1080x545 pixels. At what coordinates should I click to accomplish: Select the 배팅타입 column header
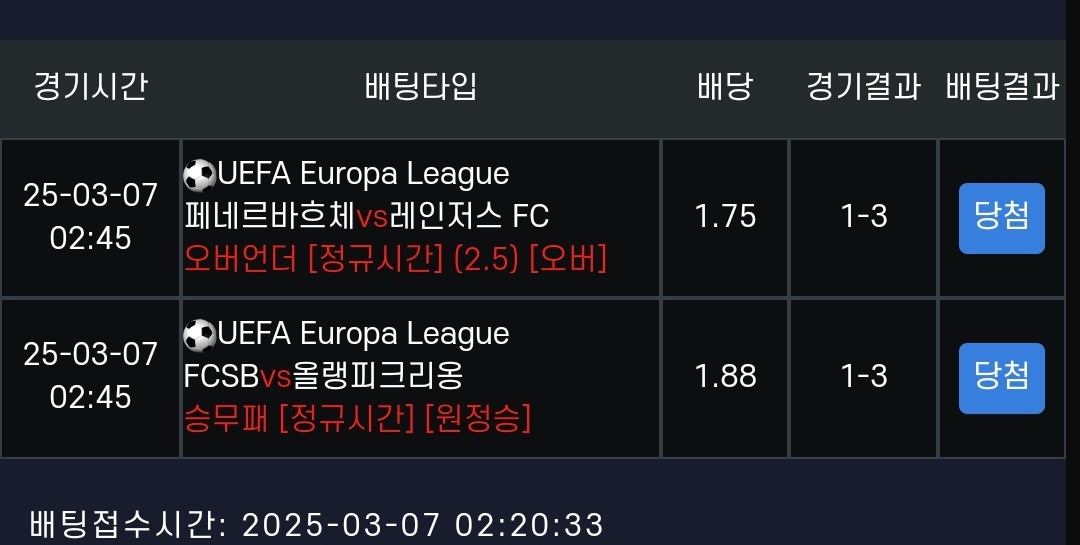[421, 87]
